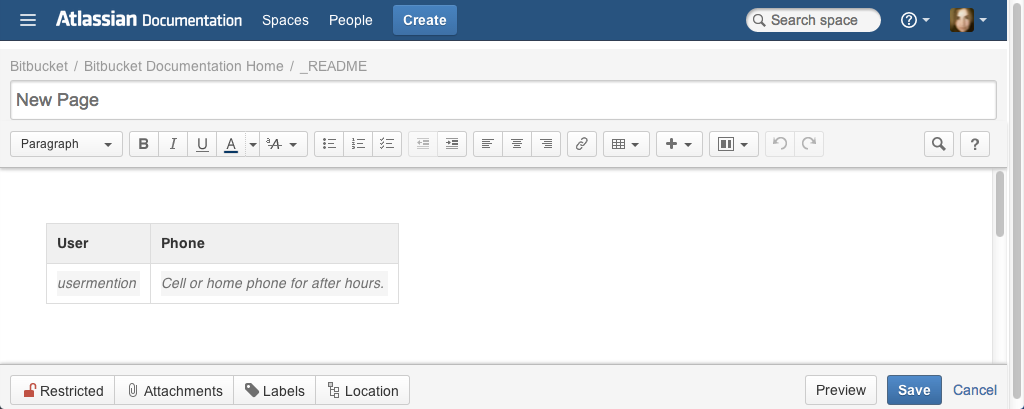The width and height of the screenshot is (1024, 409).
Task: Toggle underline formatting
Action: tap(202, 144)
